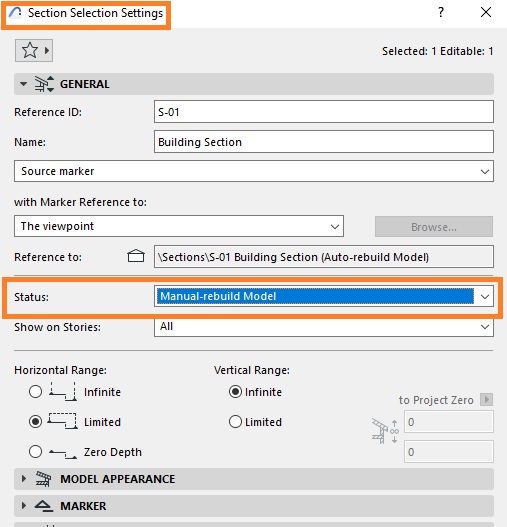Select Limited horizontal range radio button
The width and height of the screenshot is (507, 527).
35,421
